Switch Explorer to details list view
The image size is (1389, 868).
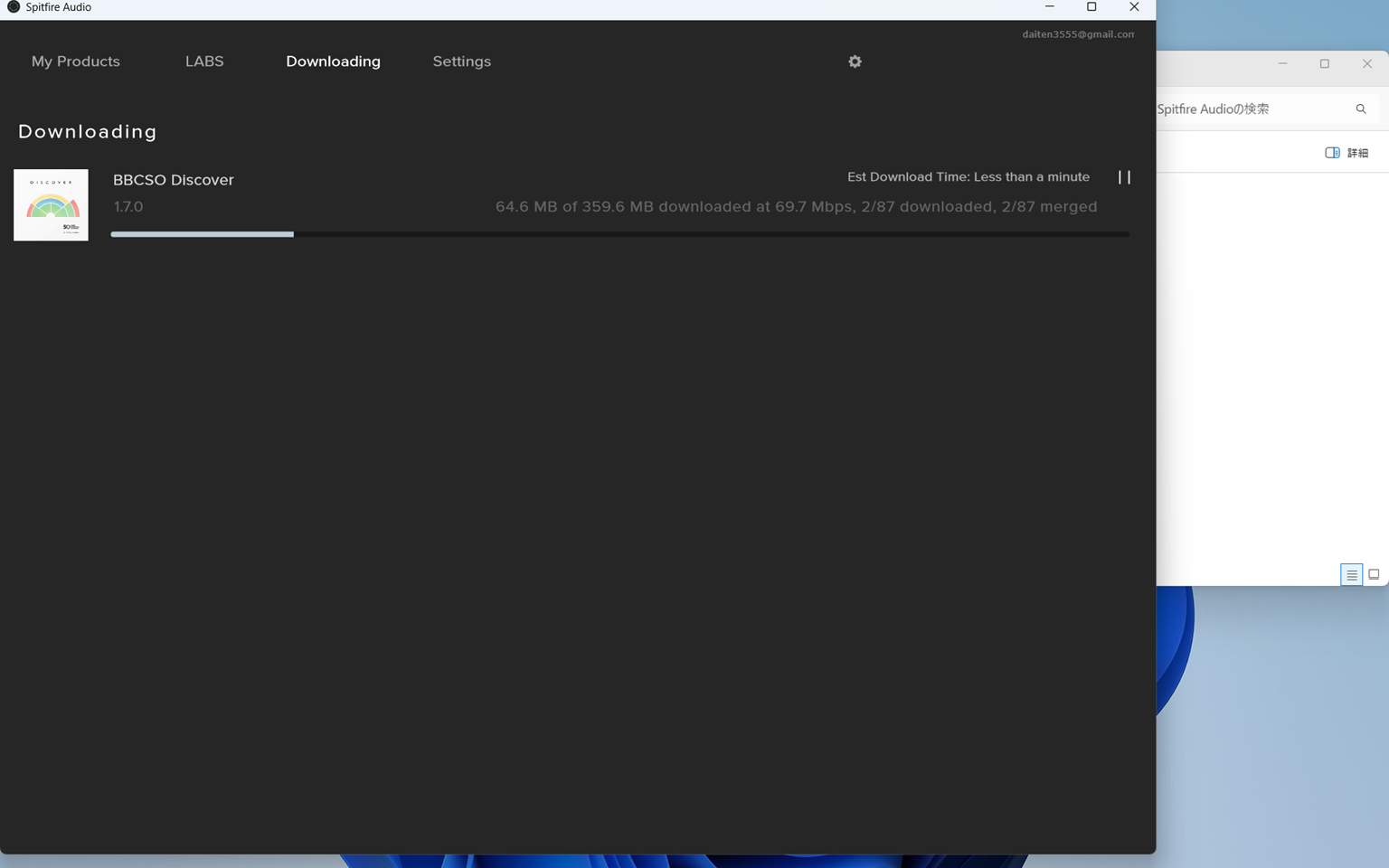click(x=1351, y=574)
